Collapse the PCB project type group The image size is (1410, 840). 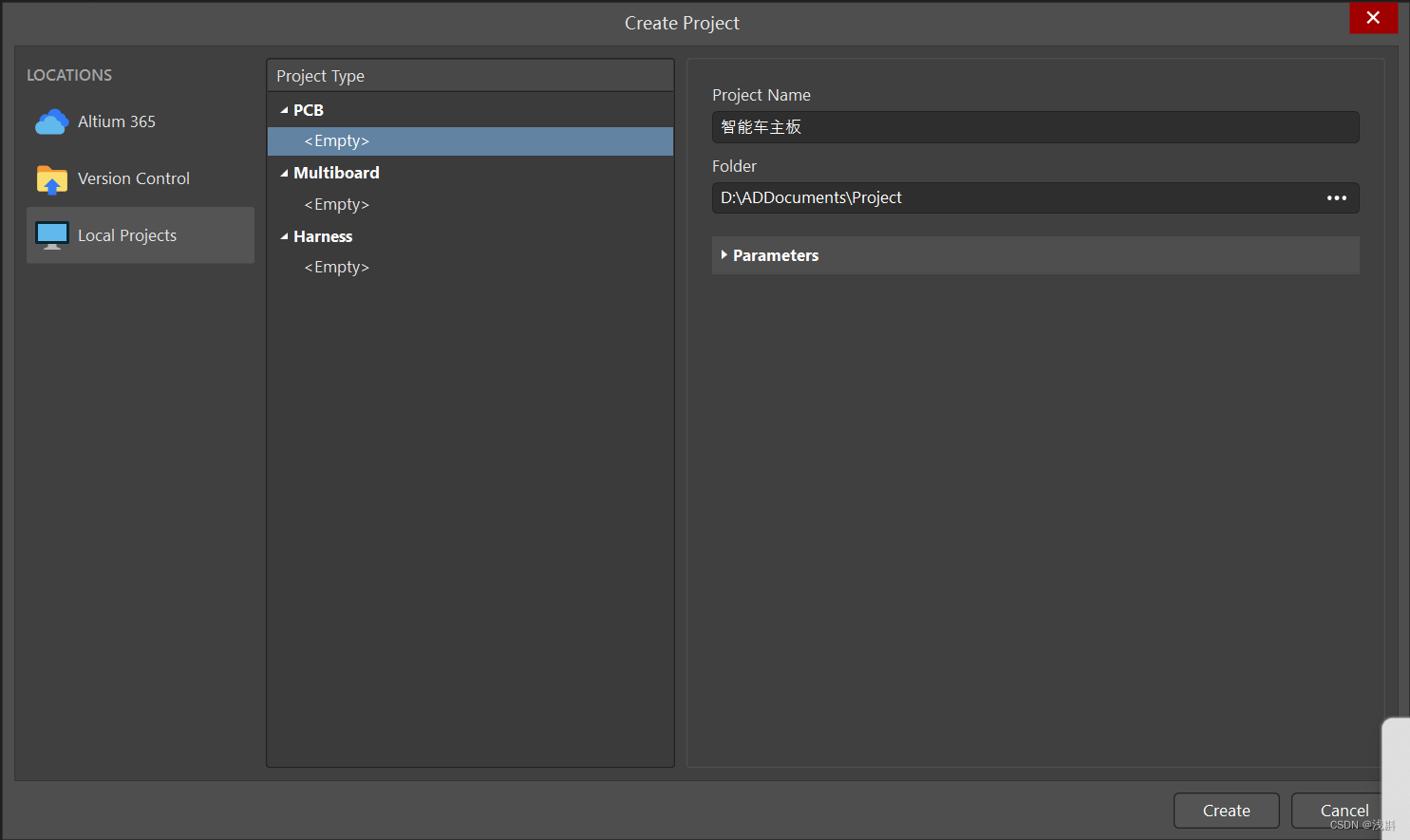point(284,110)
